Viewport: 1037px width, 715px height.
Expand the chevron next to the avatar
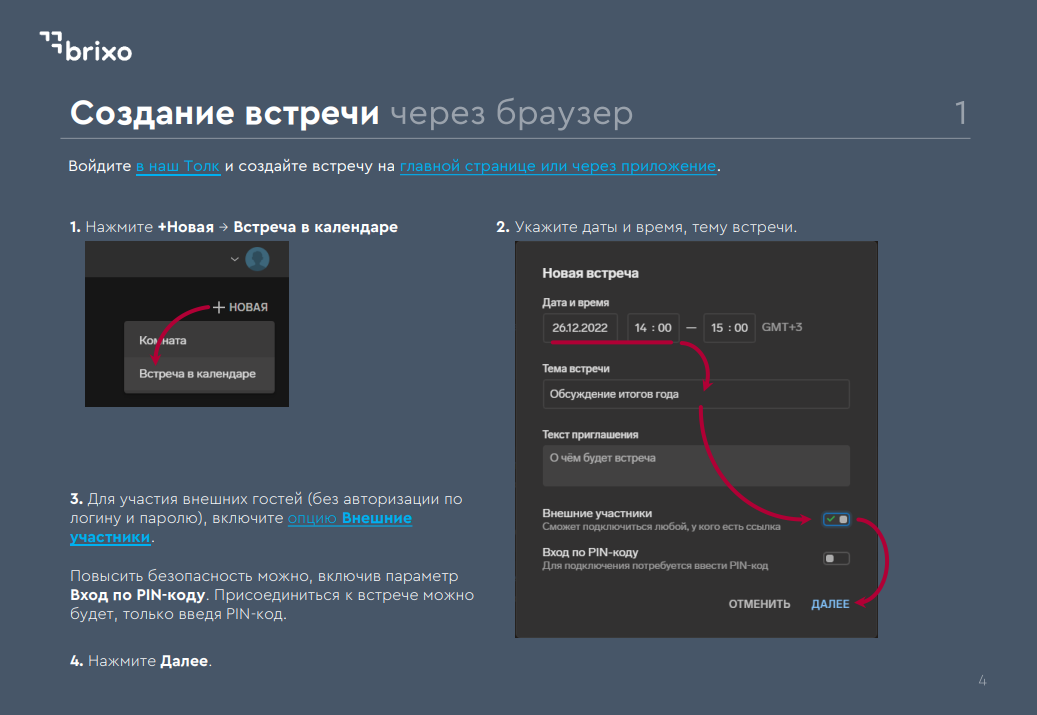click(x=235, y=259)
